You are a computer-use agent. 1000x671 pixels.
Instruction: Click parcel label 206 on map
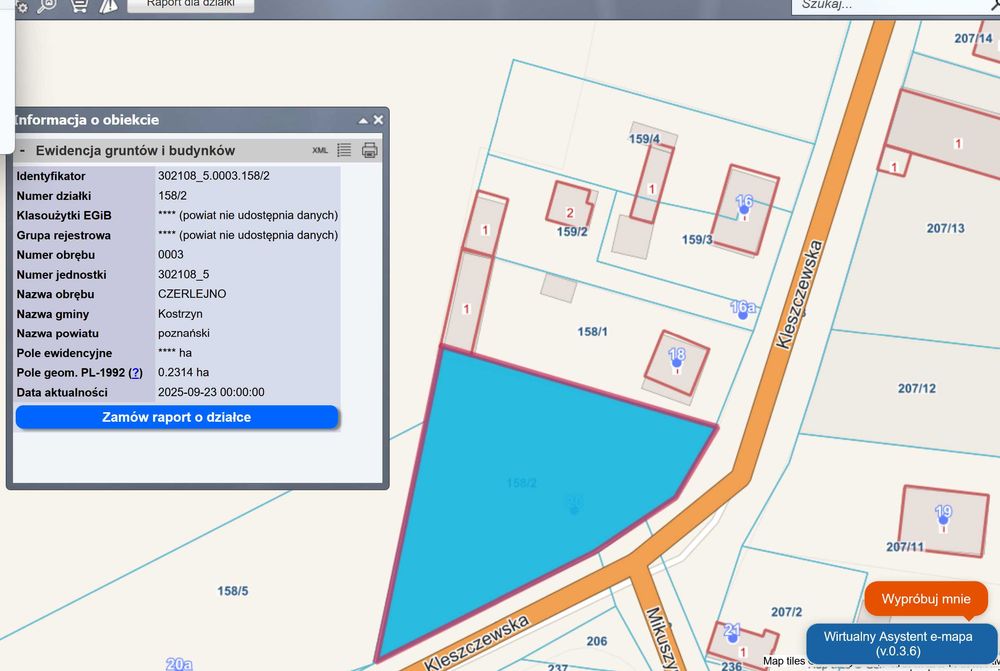597,641
